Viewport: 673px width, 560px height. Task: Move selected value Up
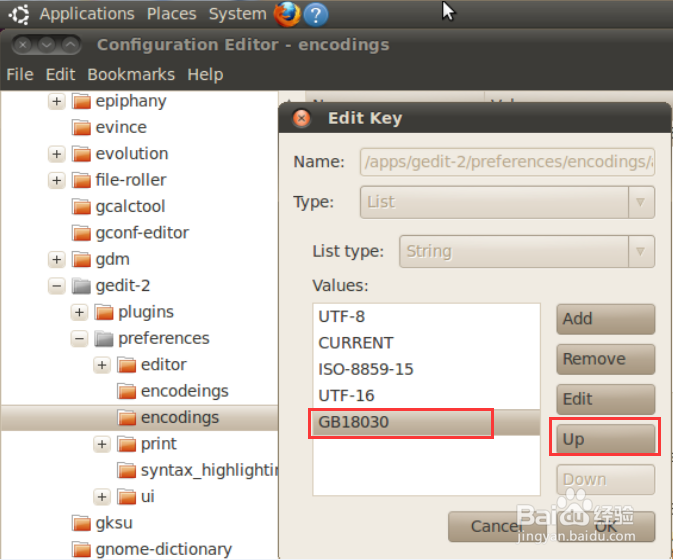(606, 439)
